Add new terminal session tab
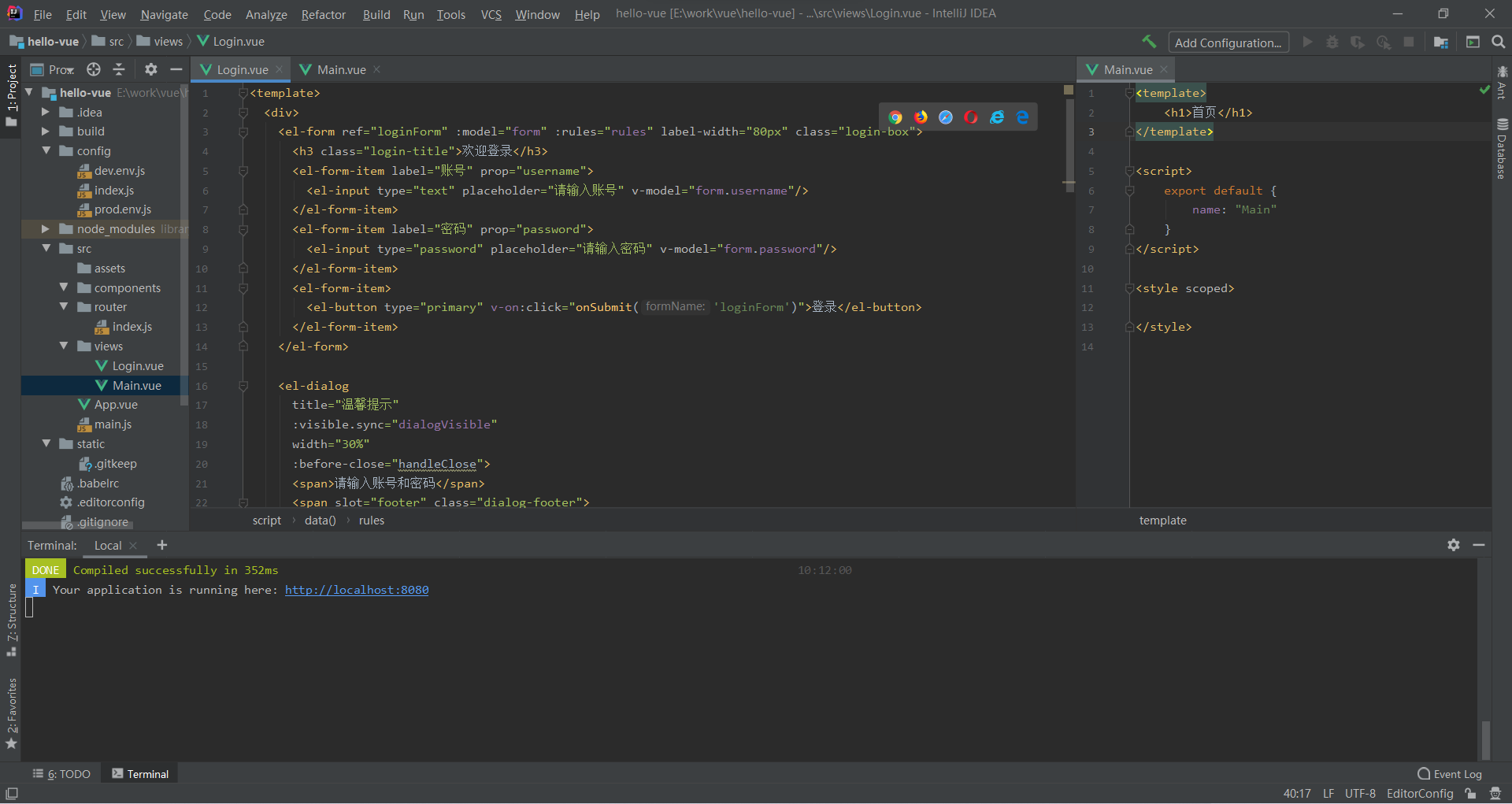Image resolution: width=1512 pixels, height=804 pixels. coord(162,545)
